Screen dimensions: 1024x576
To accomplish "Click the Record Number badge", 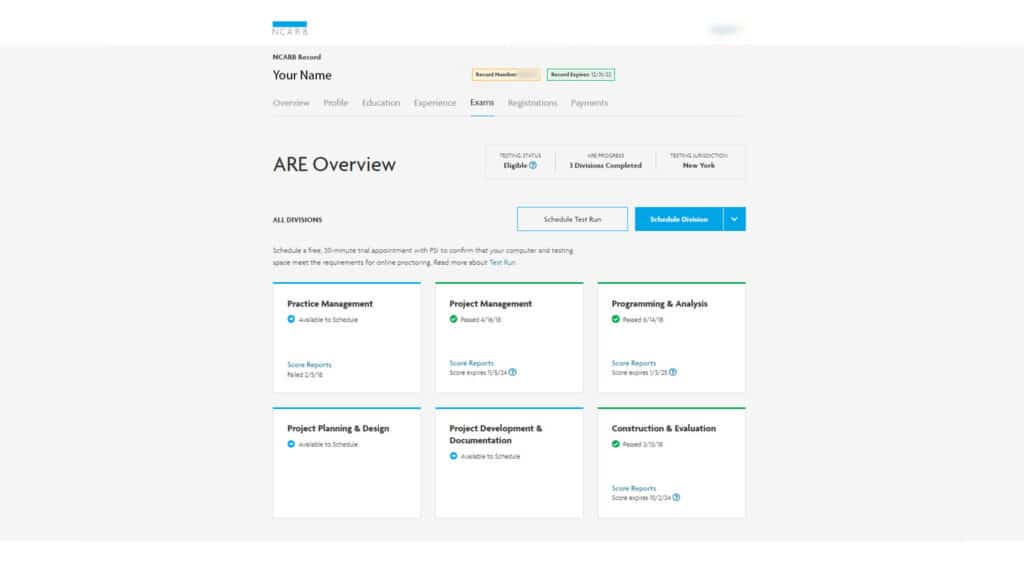I will (506, 74).
